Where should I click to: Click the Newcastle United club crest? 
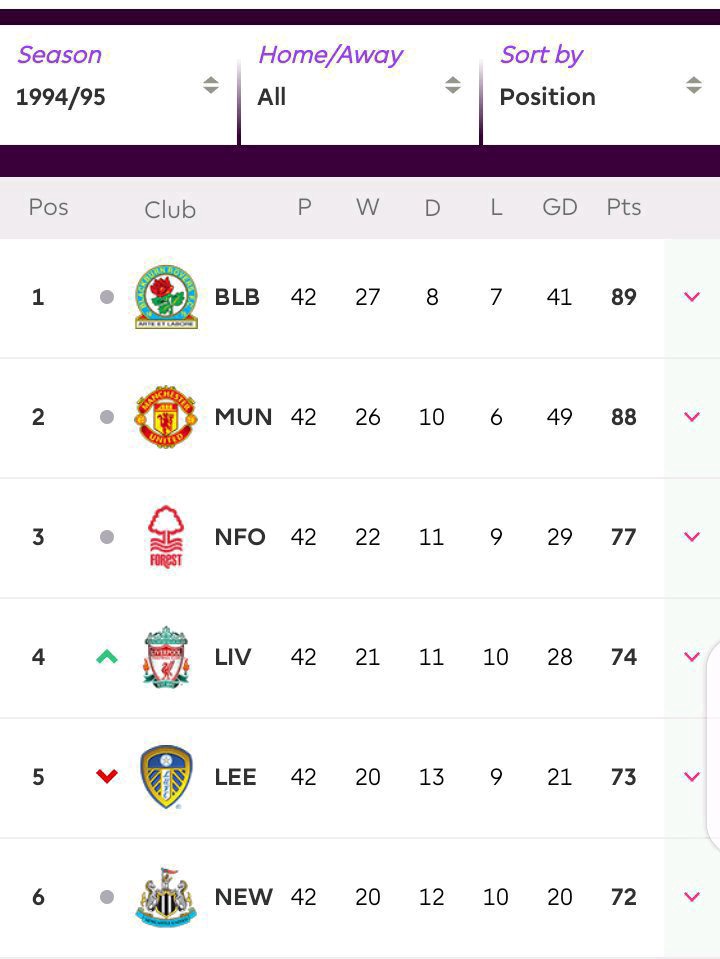tap(166, 897)
